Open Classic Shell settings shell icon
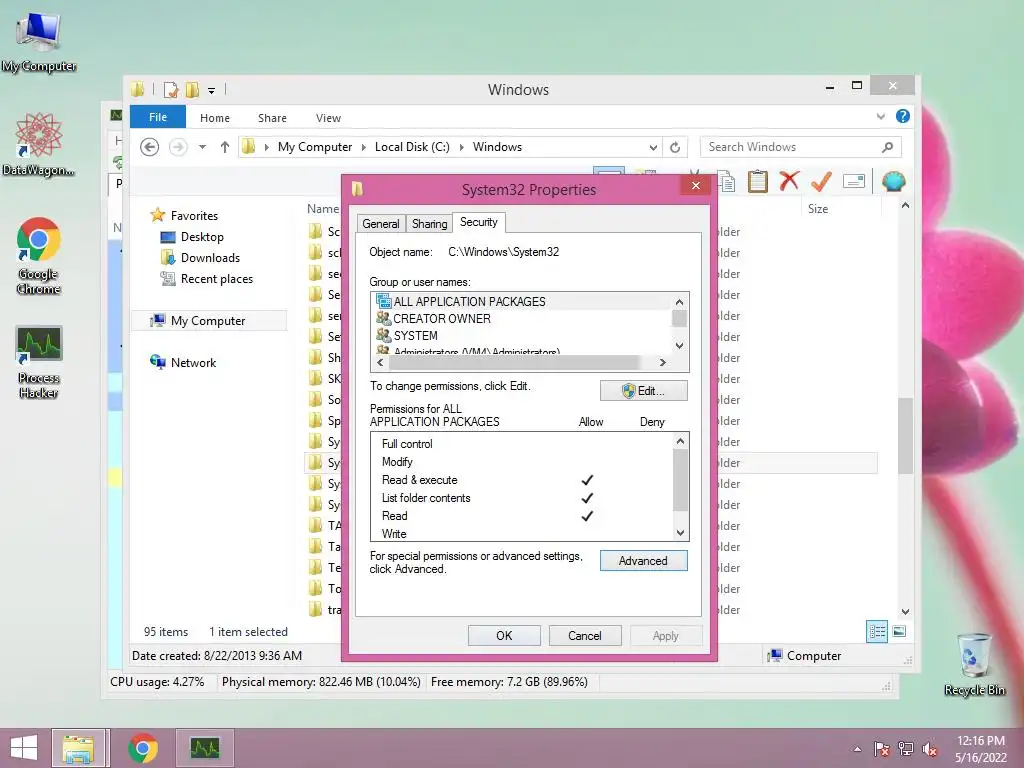The width and height of the screenshot is (1024, 768). pos(893,181)
